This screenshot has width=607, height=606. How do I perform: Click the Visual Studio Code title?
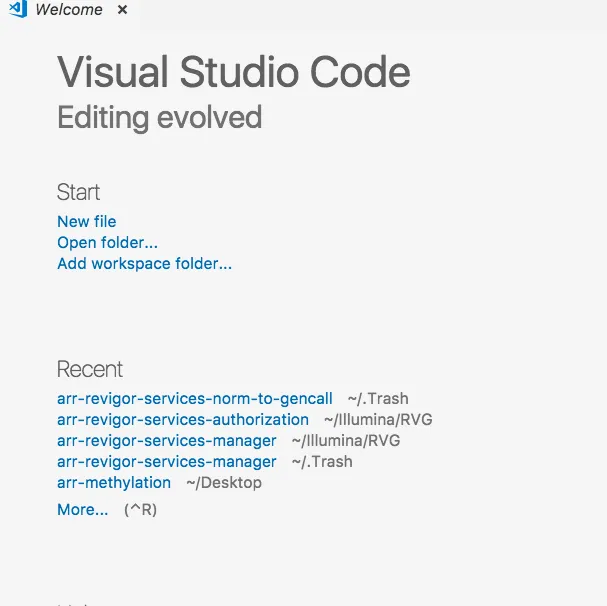click(234, 72)
